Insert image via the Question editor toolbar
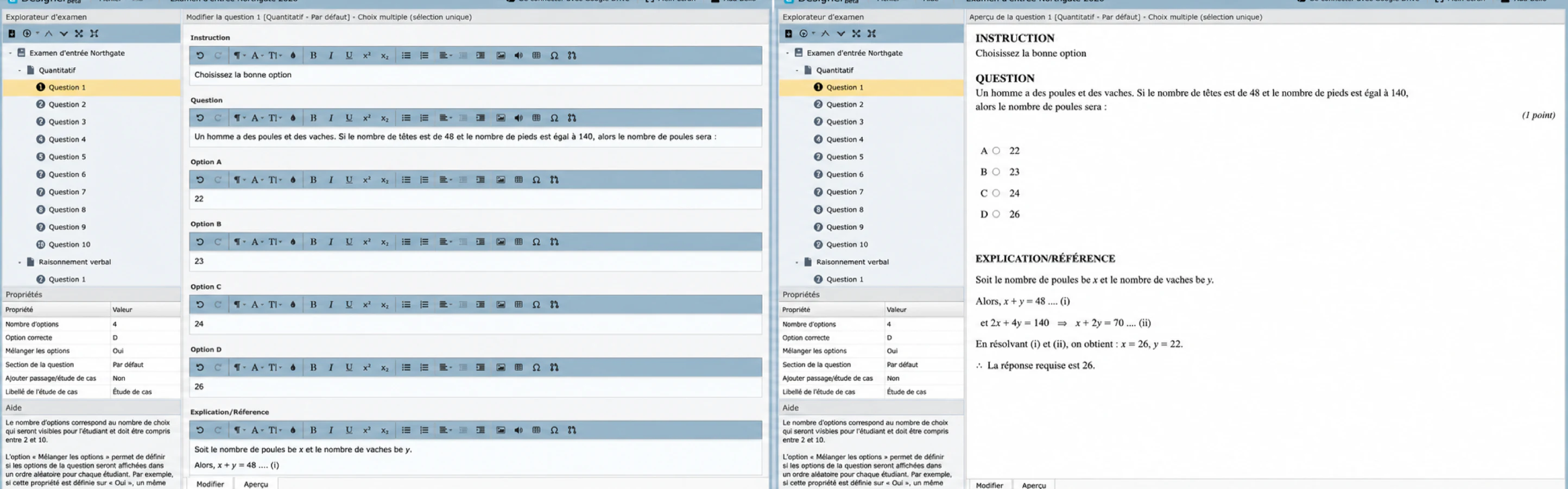 (501, 118)
